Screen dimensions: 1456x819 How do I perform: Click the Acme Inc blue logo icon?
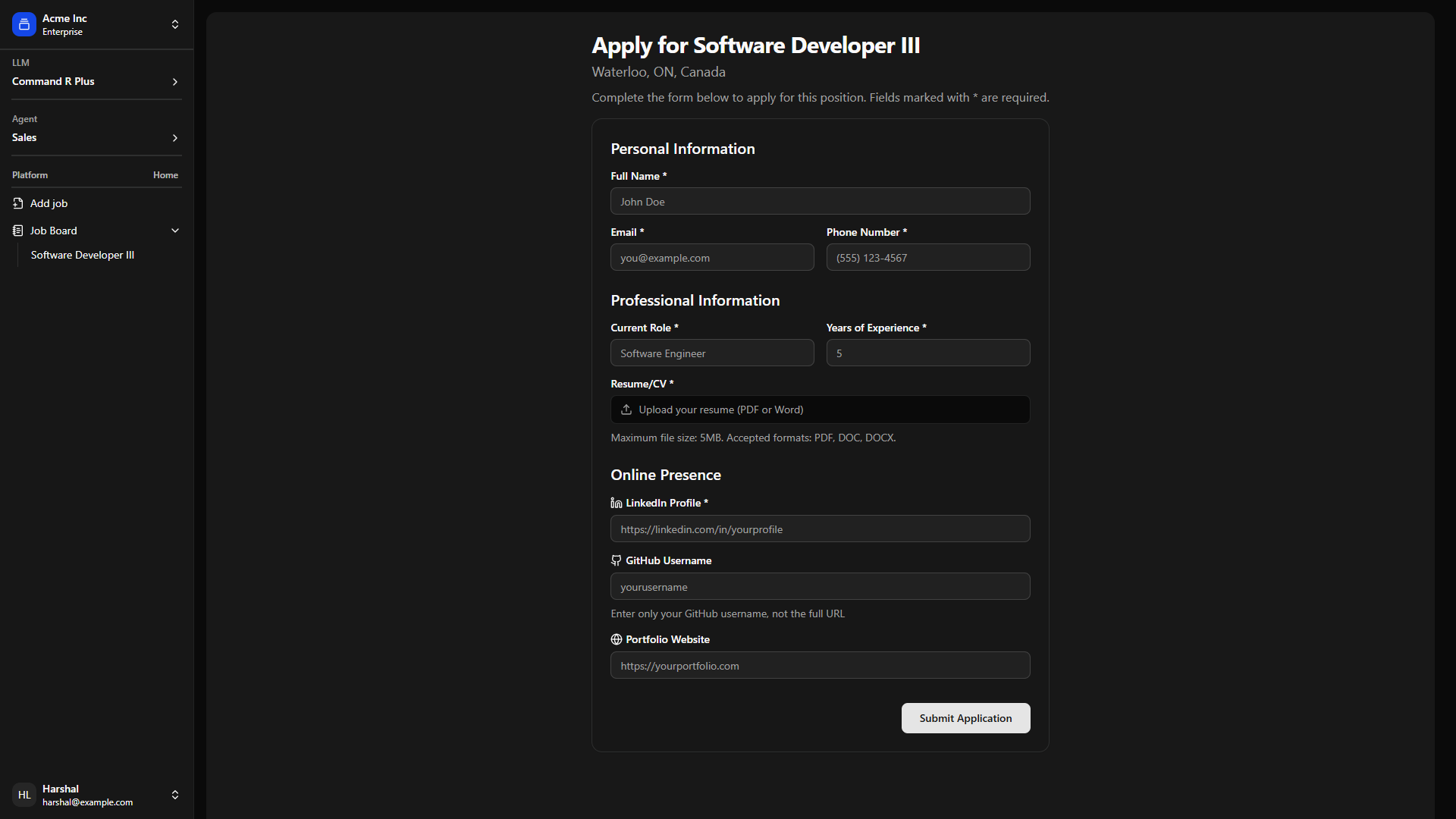[24, 24]
